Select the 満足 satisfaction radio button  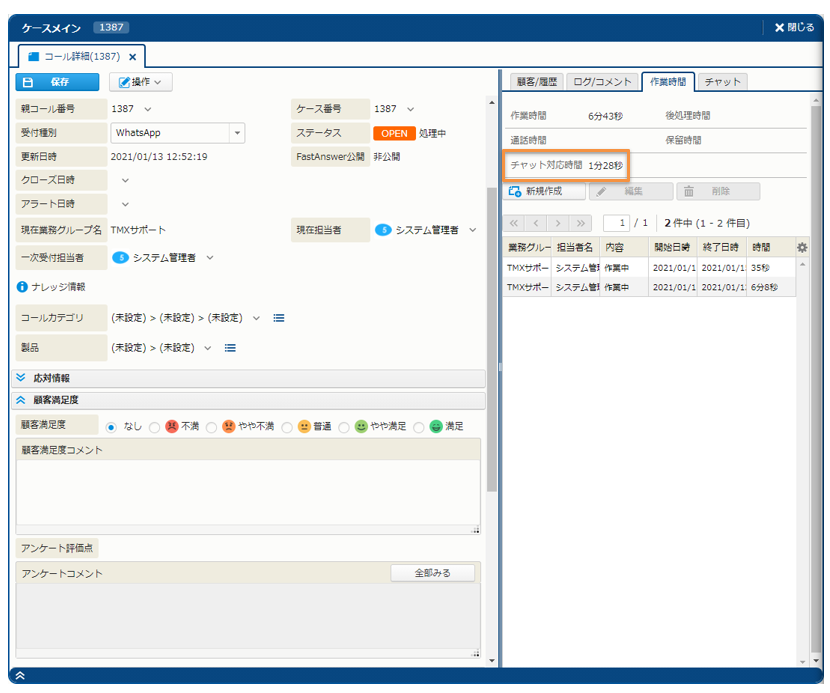coord(419,427)
